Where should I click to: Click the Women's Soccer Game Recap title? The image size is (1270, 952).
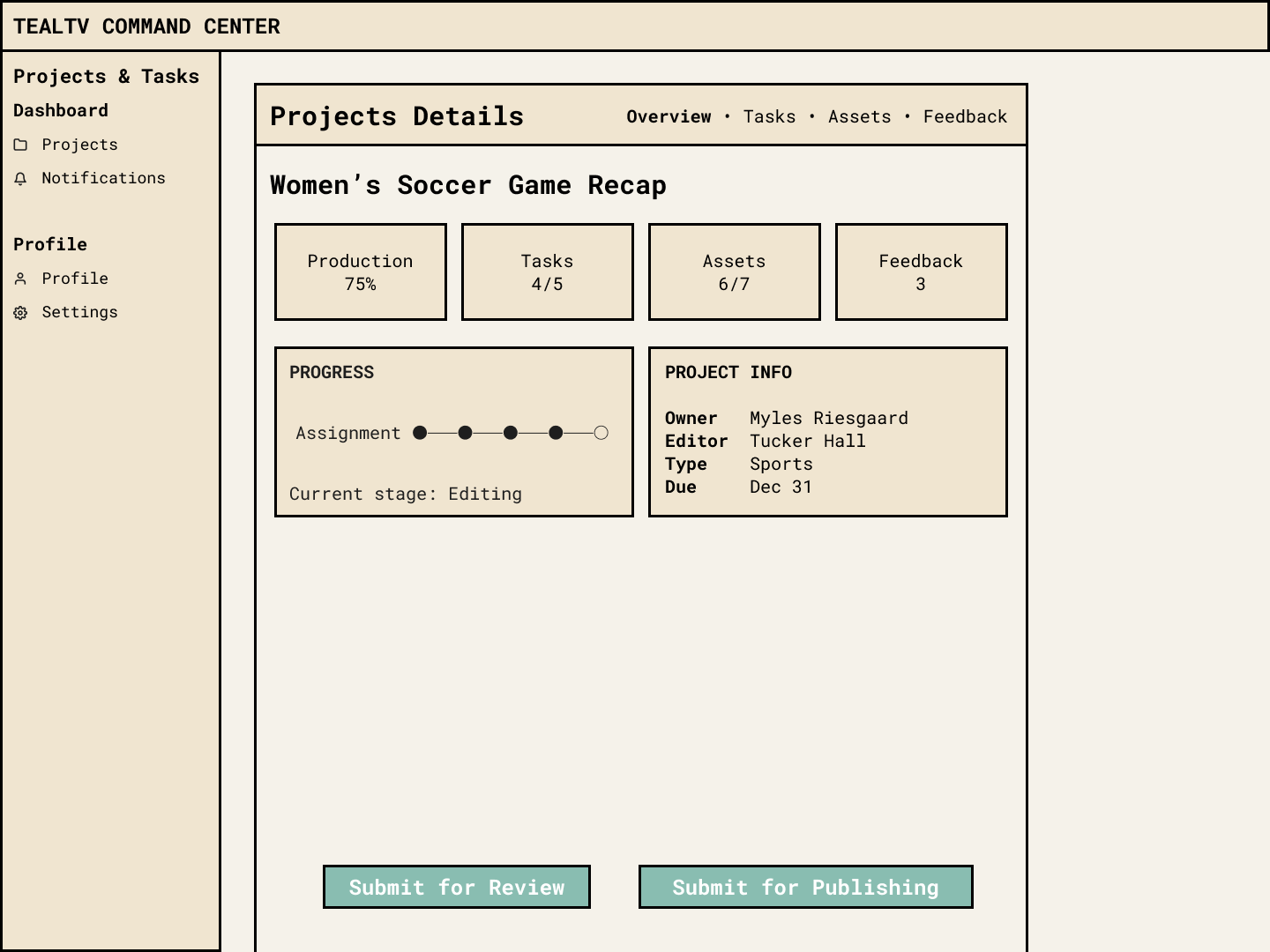(468, 185)
